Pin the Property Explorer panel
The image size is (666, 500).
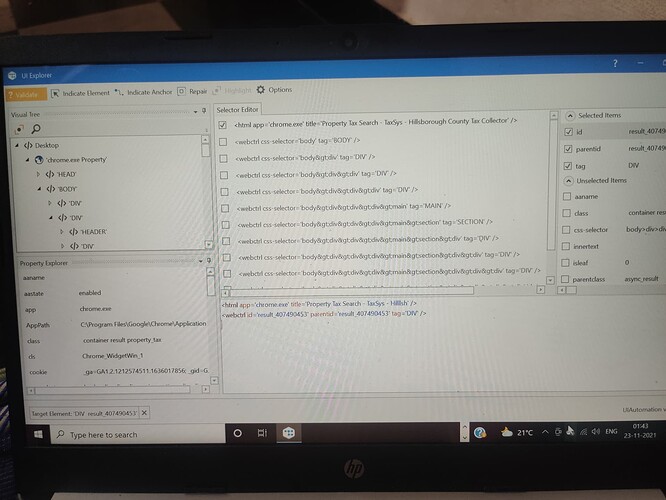pyautogui.click(x=209, y=260)
